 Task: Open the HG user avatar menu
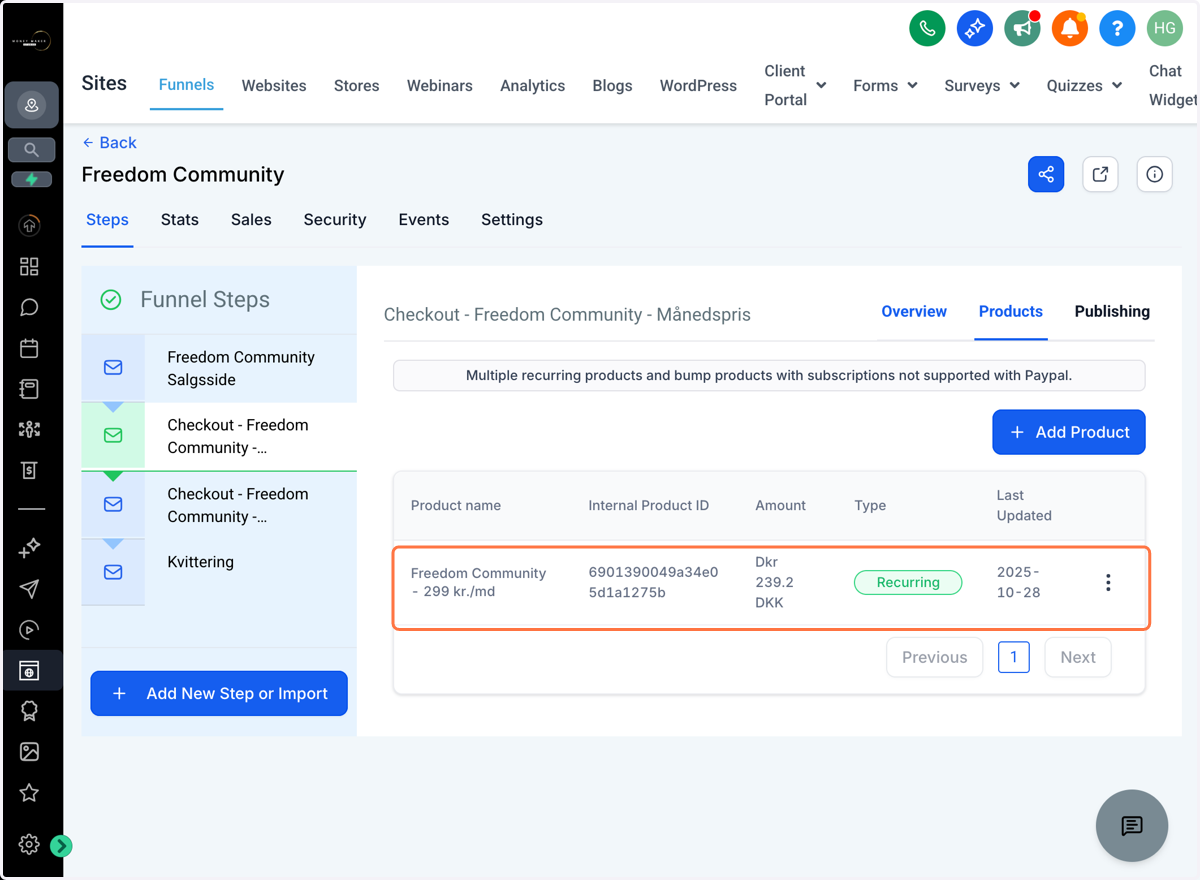point(1164,28)
